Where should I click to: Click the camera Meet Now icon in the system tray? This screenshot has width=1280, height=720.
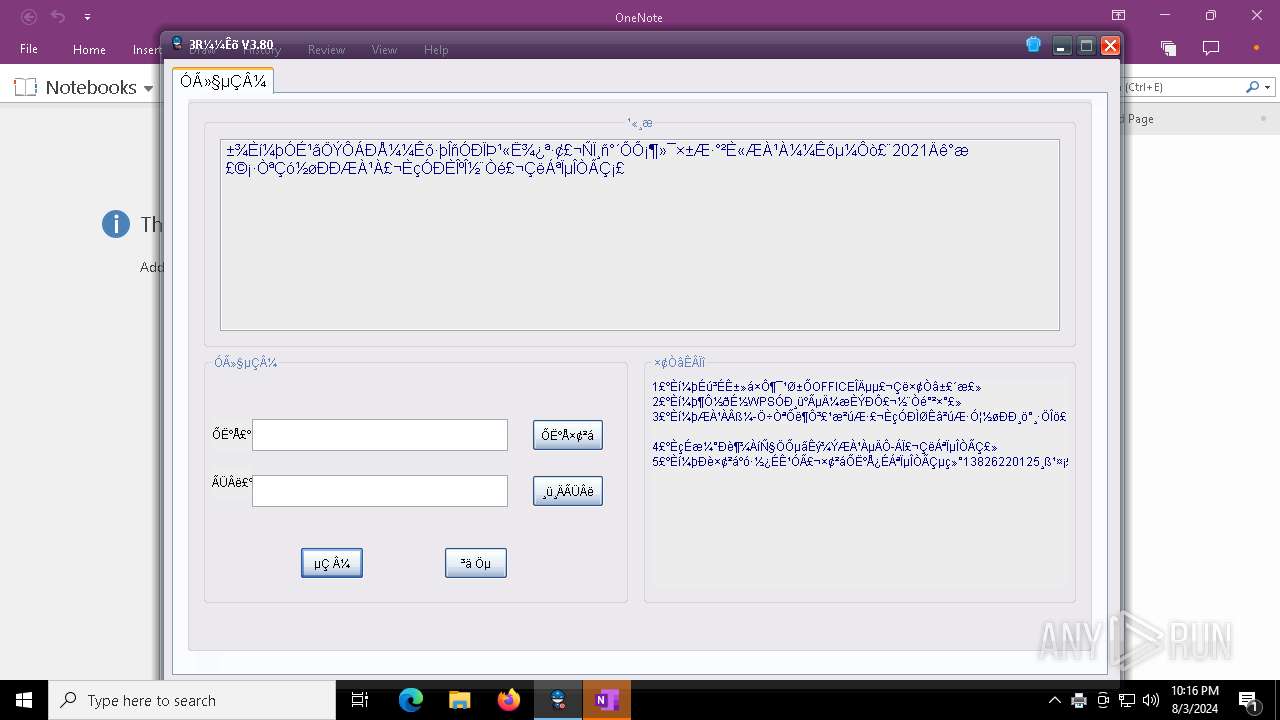tap(1103, 700)
